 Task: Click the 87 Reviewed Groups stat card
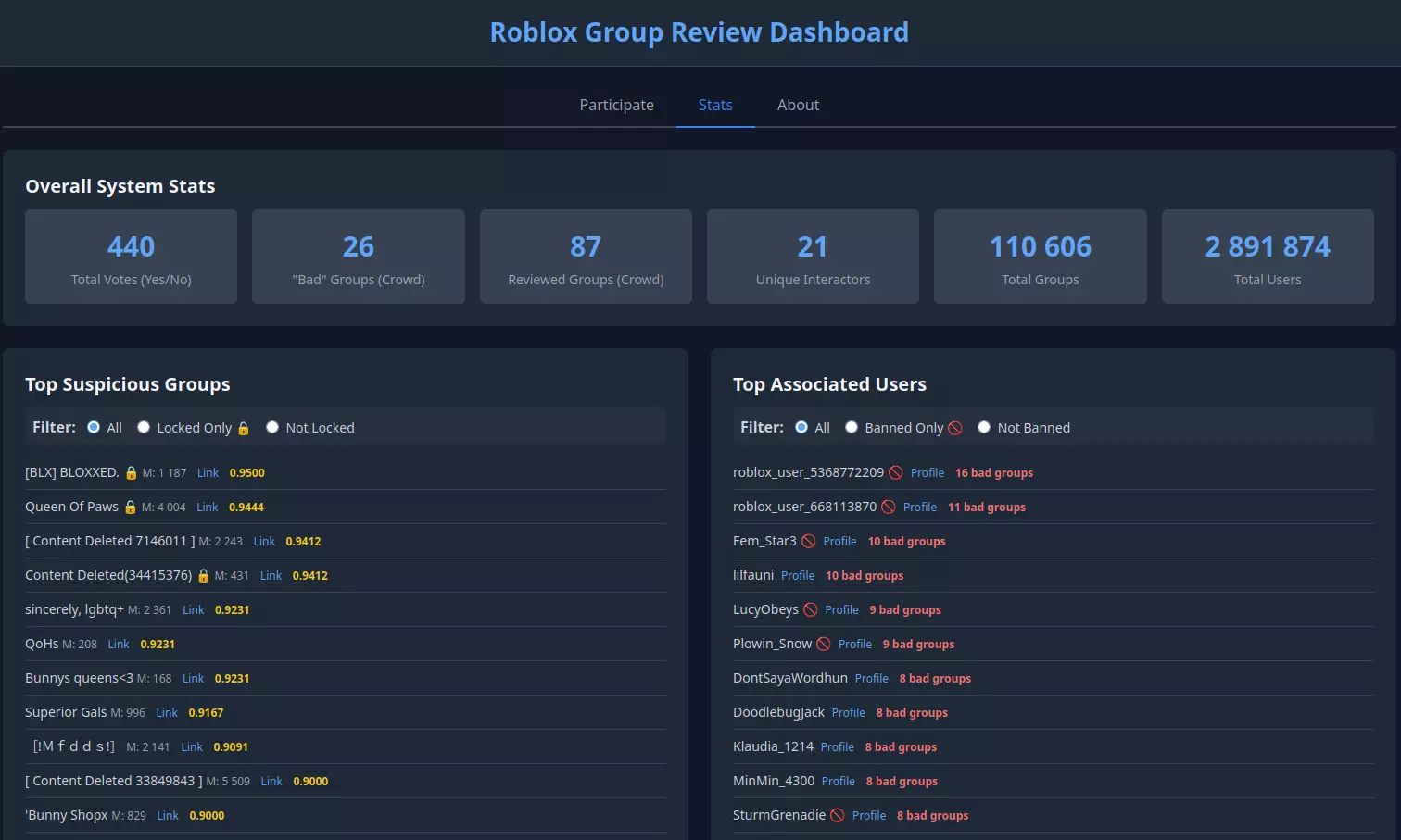(586, 257)
